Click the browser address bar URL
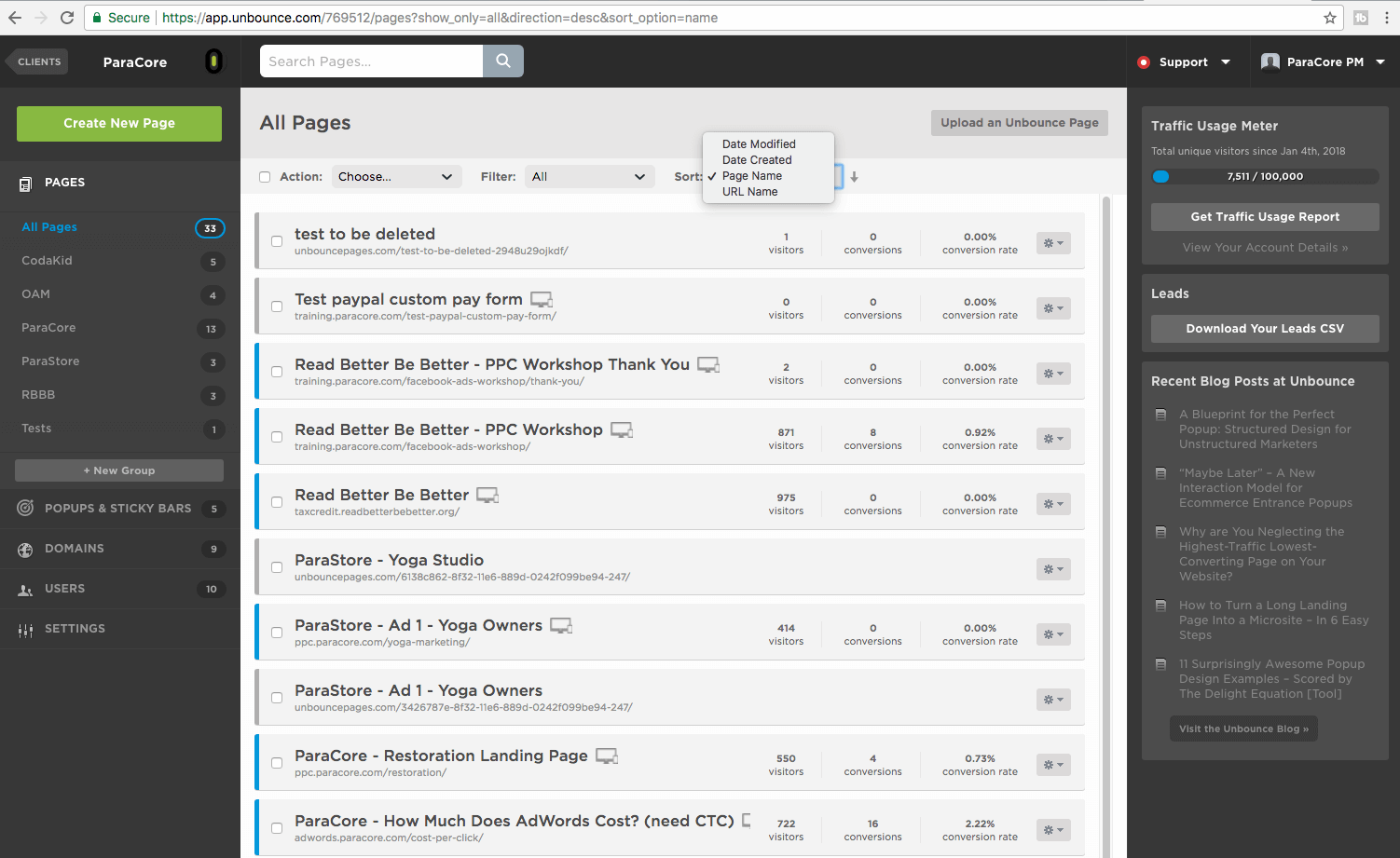Viewport: 1400px width, 858px height. point(440,18)
